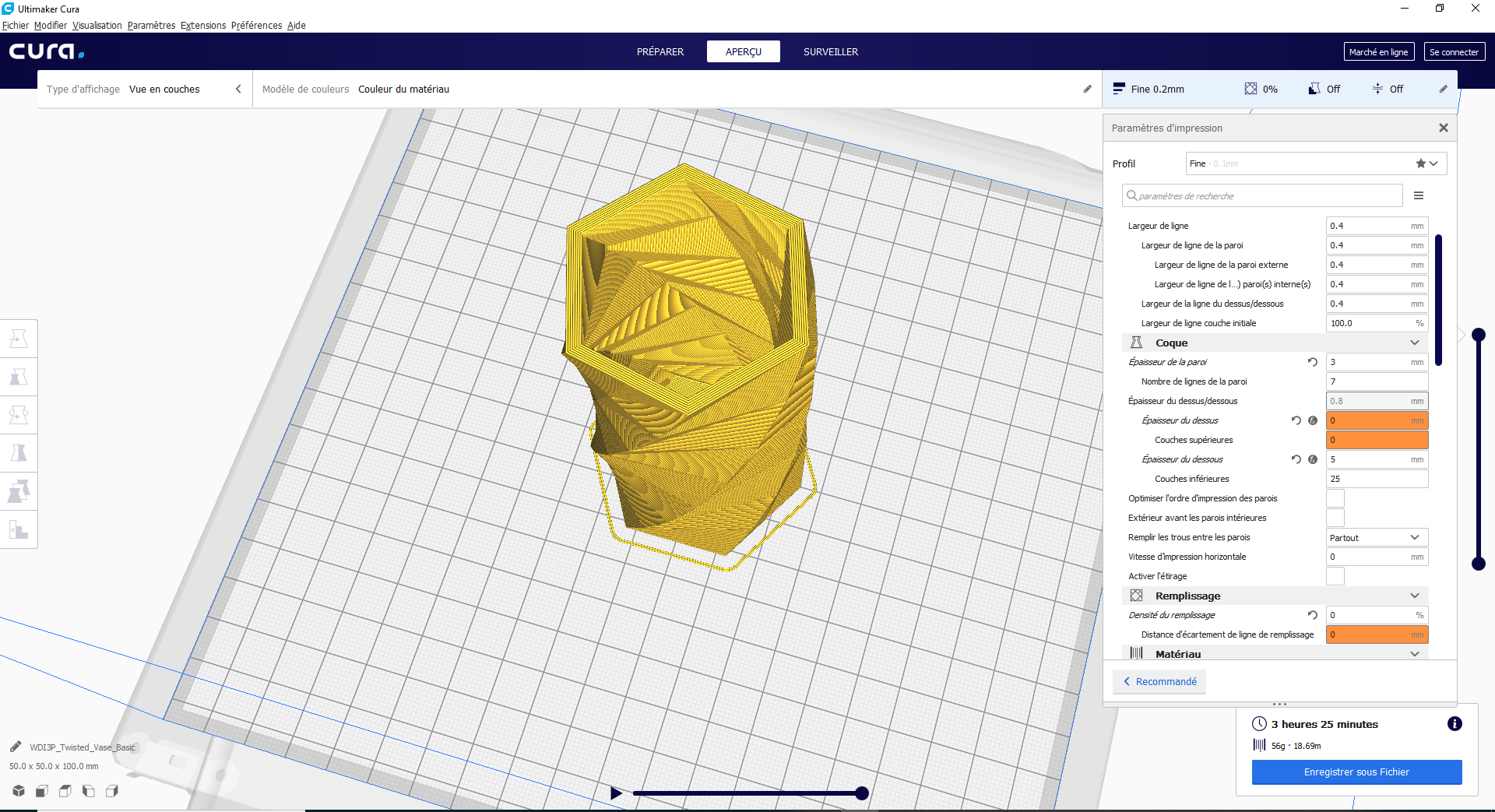Open the Support Blocker tool
This screenshot has height=812, width=1495.
19,530
